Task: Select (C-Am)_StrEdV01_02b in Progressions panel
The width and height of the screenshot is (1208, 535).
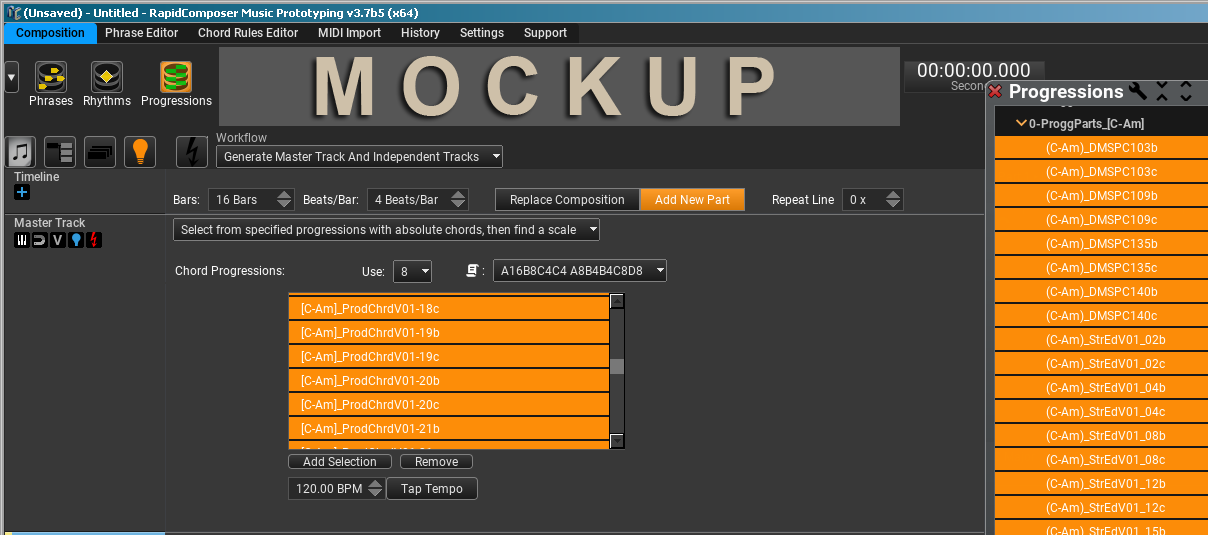Action: click(x=1101, y=340)
